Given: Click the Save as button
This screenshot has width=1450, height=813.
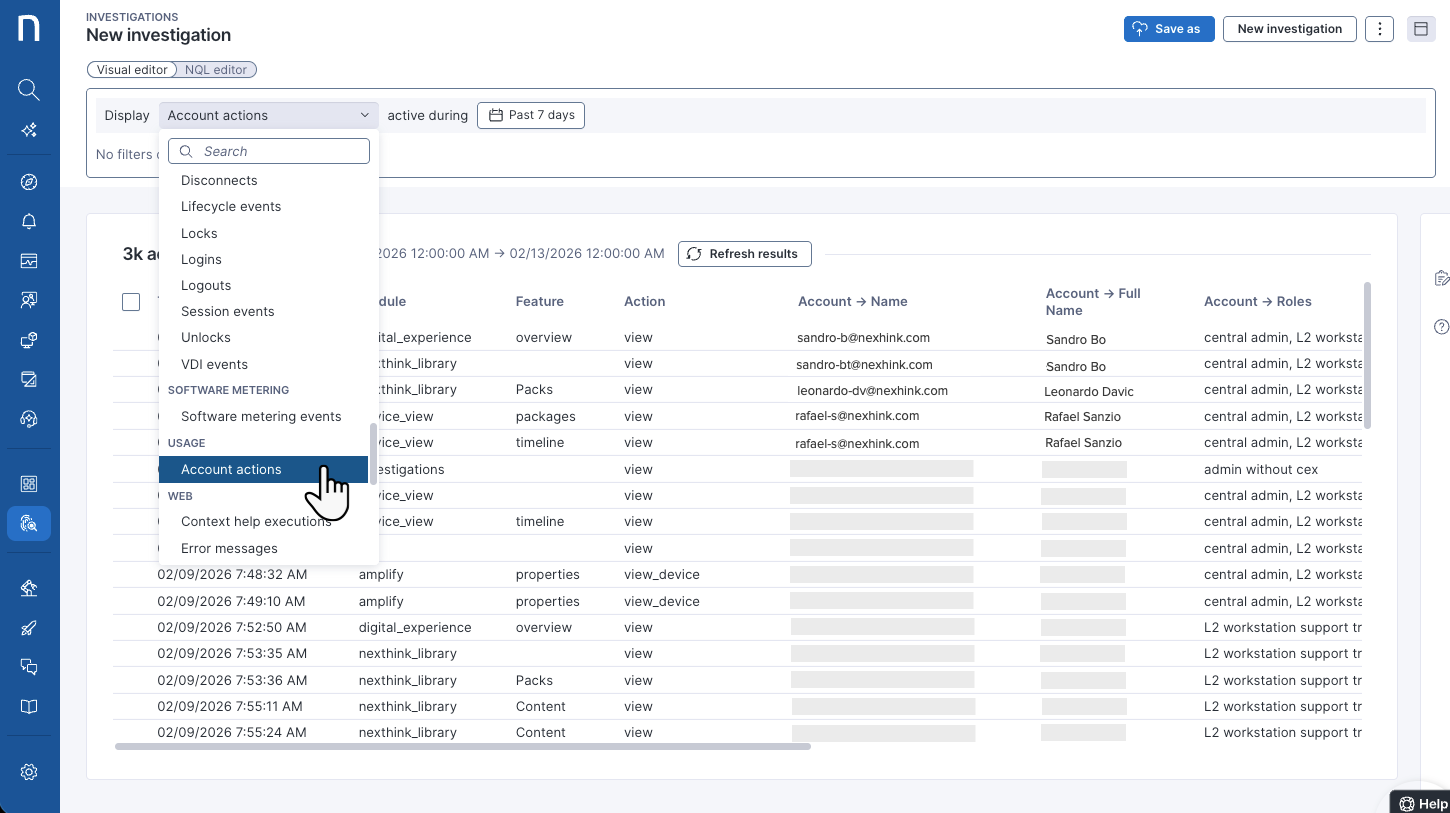Looking at the screenshot, I should 1168,29.
